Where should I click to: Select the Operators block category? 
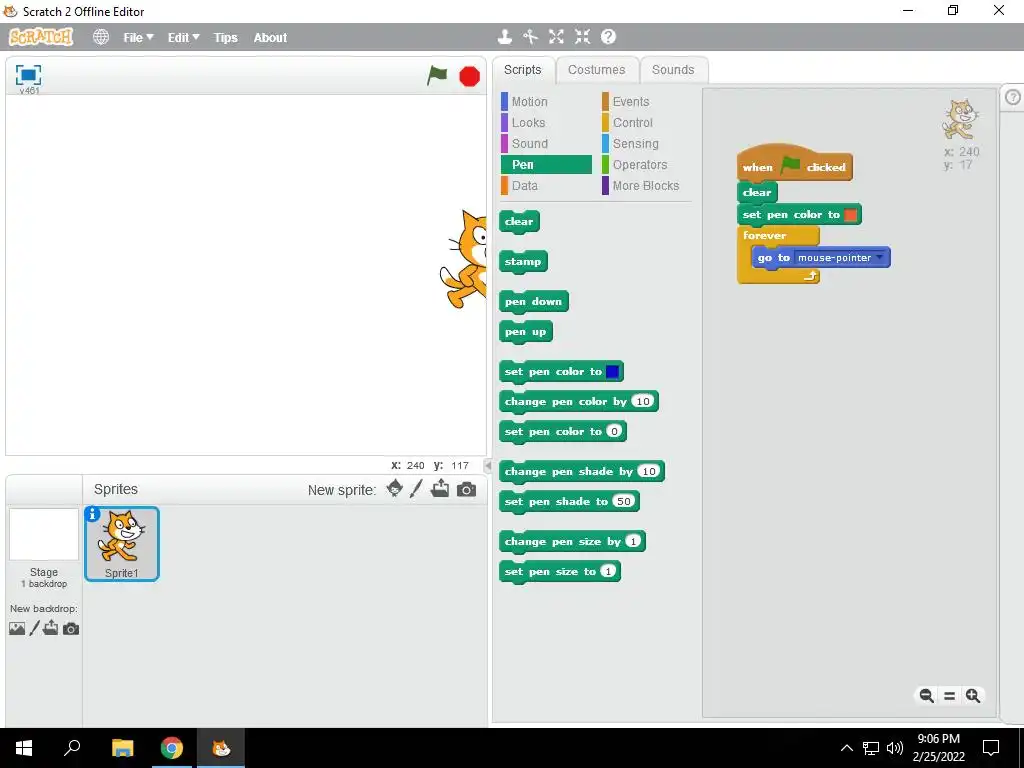645,165
